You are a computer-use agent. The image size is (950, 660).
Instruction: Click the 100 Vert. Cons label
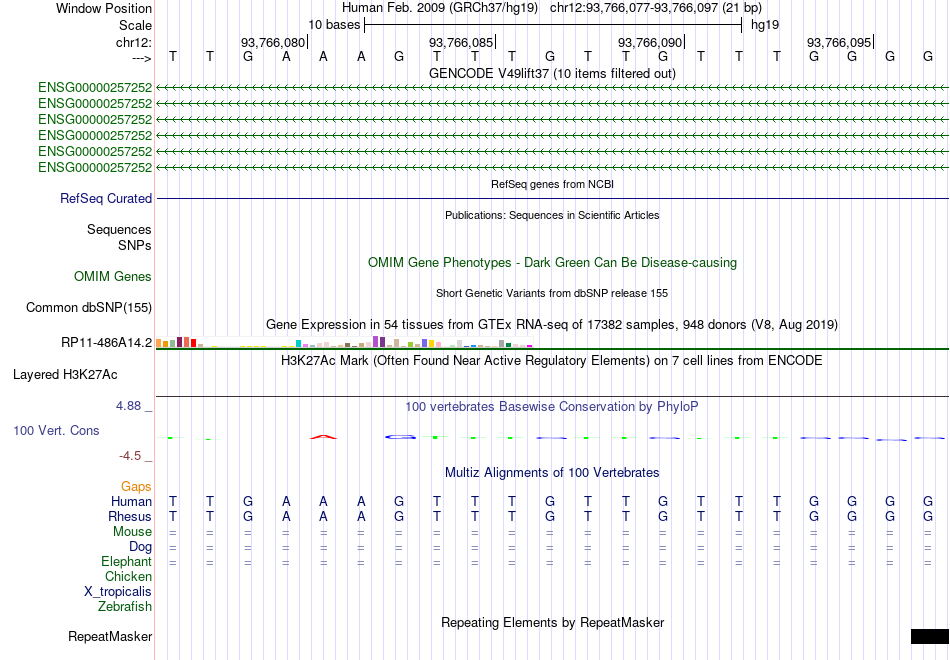(x=56, y=430)
